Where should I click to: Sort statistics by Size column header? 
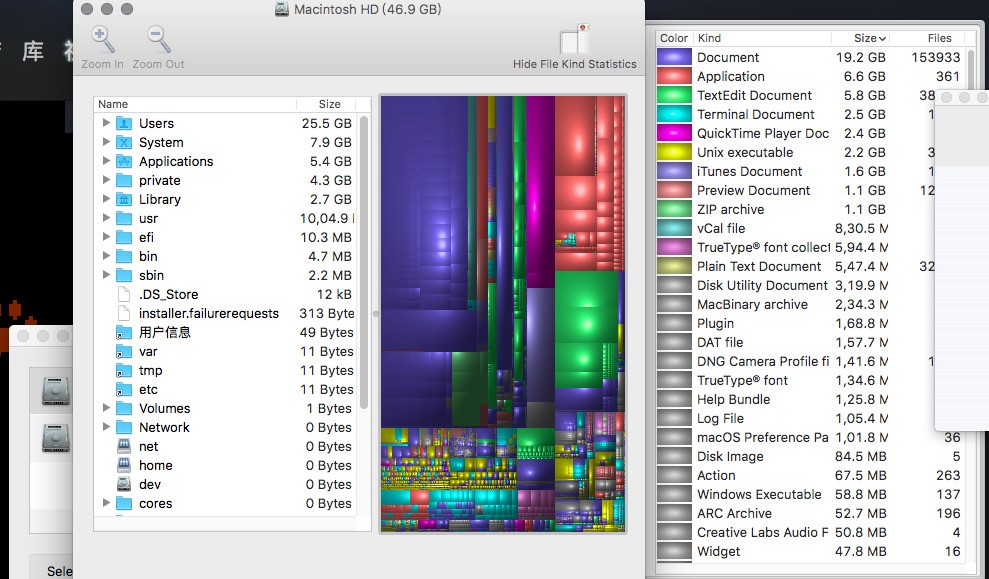click(x=860, y=38)
